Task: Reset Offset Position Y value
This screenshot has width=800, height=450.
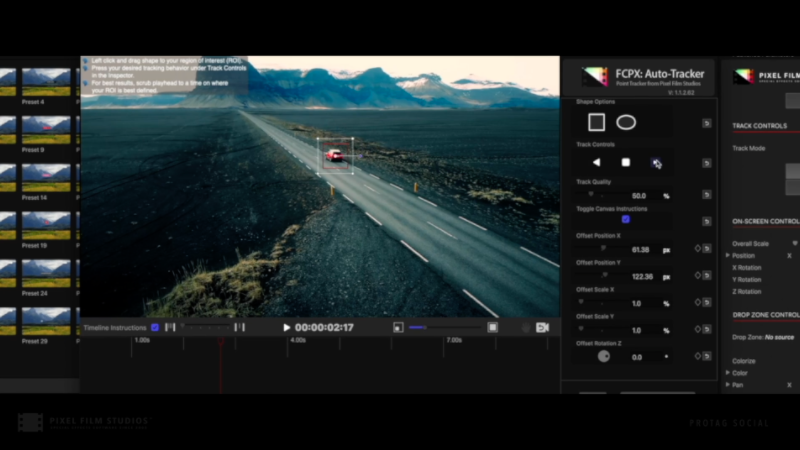Action: [x=707, y=276]
